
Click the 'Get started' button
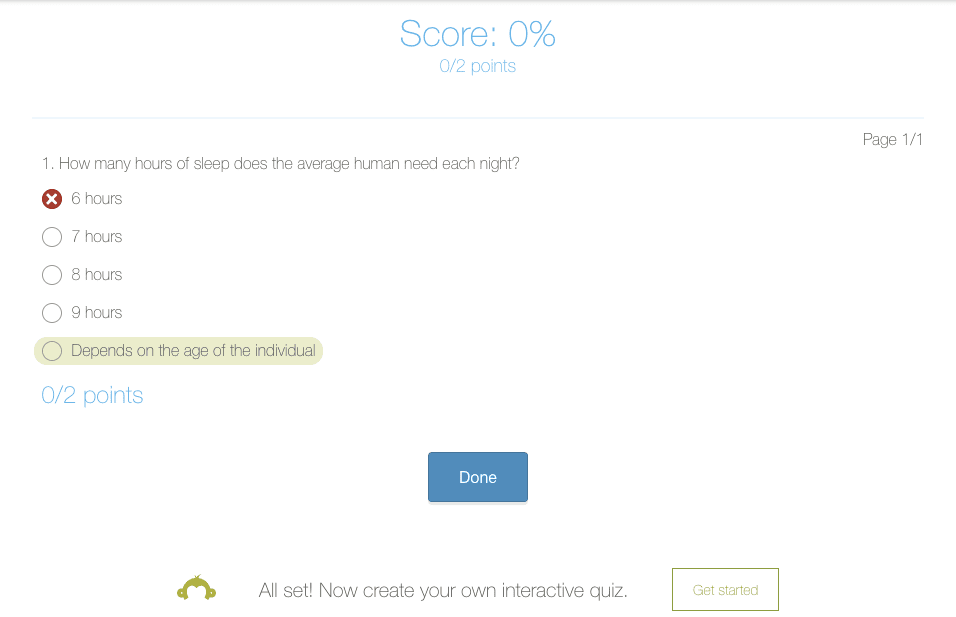tap(724, 589)
